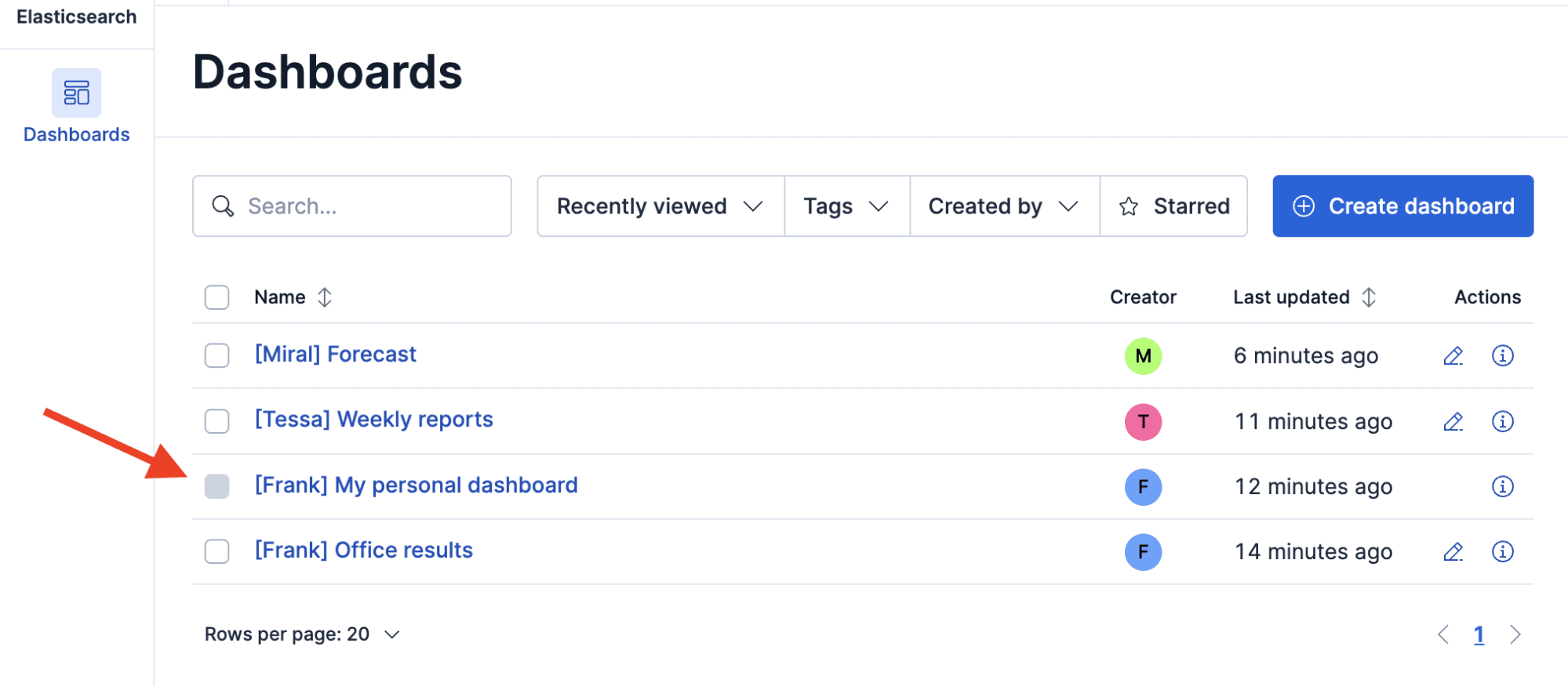1568x687 pixels.
Task: Open the Tags filter dropdown
Action: point(846,206)
